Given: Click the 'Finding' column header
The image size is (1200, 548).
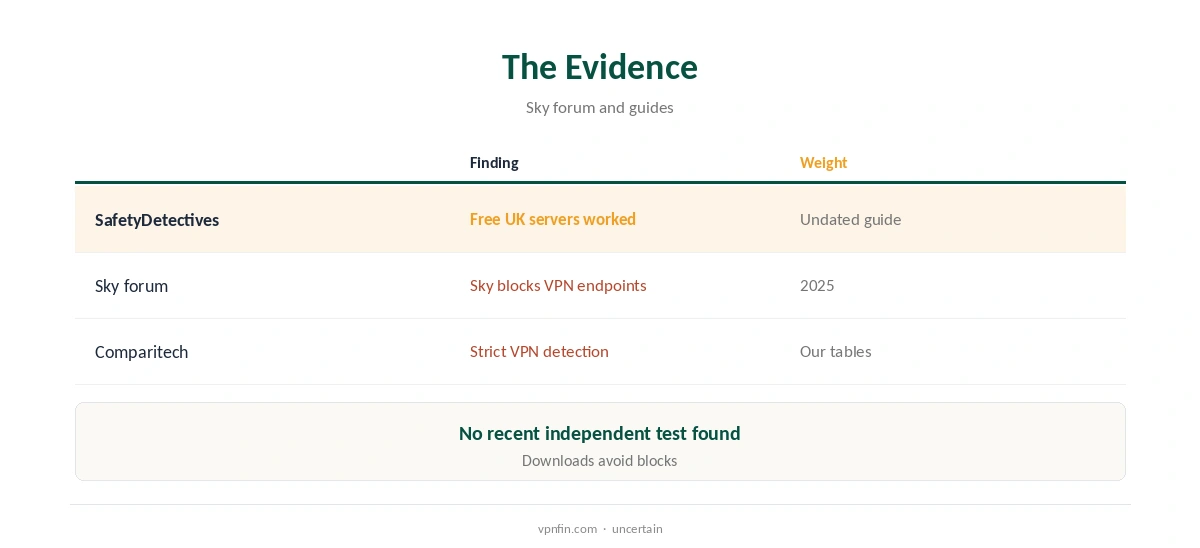Looking at the screenshot, I should 494,163.
